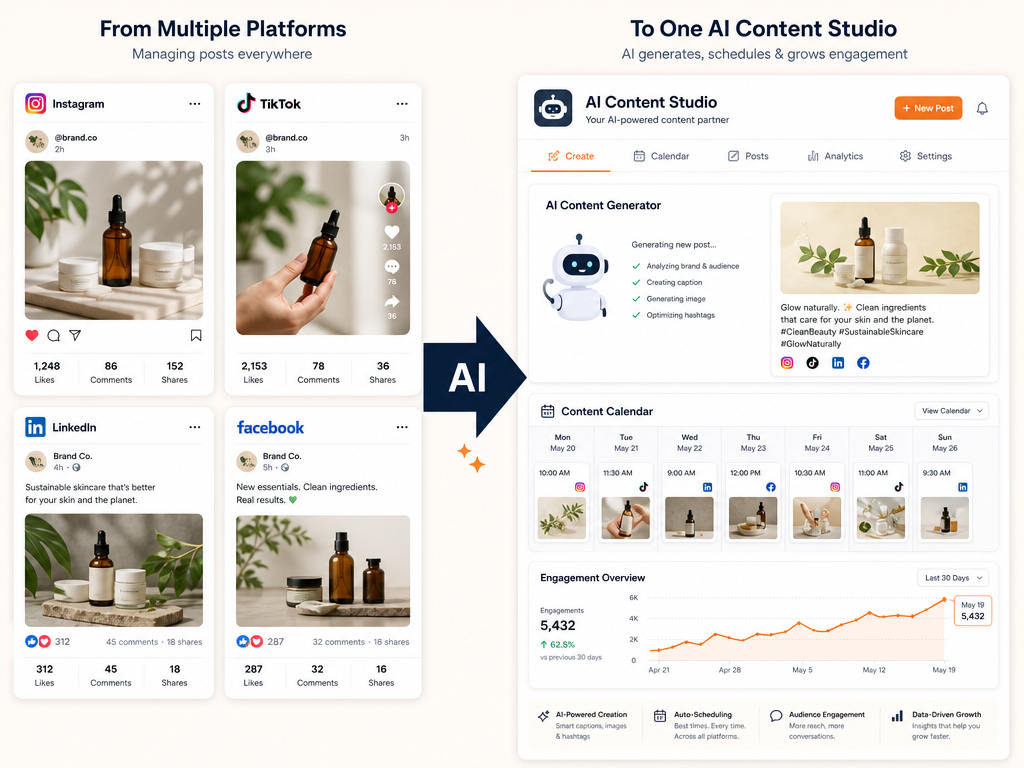Click the #CleanBeauty #SustainableSkincare hashtag line
This screenshot has height=768, width=1024.
852,332
